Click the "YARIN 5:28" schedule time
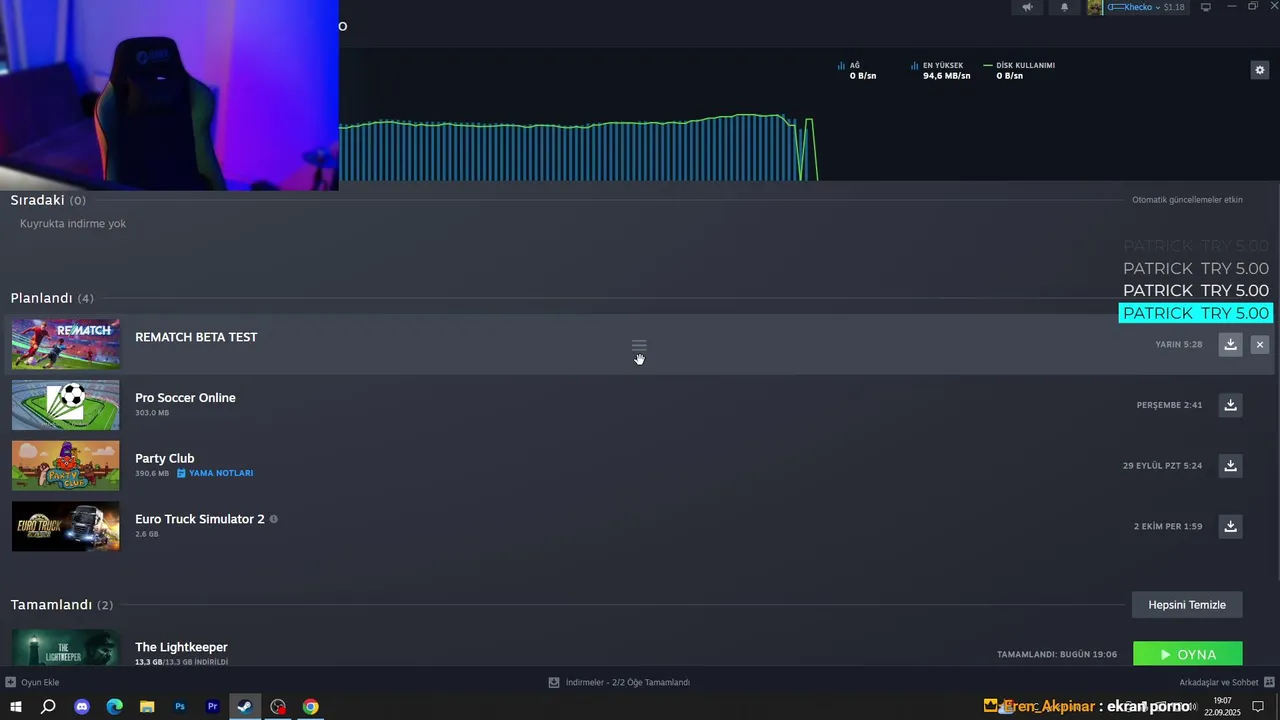The height and width of the screenshot is (720, 1280). (1179, 344)
